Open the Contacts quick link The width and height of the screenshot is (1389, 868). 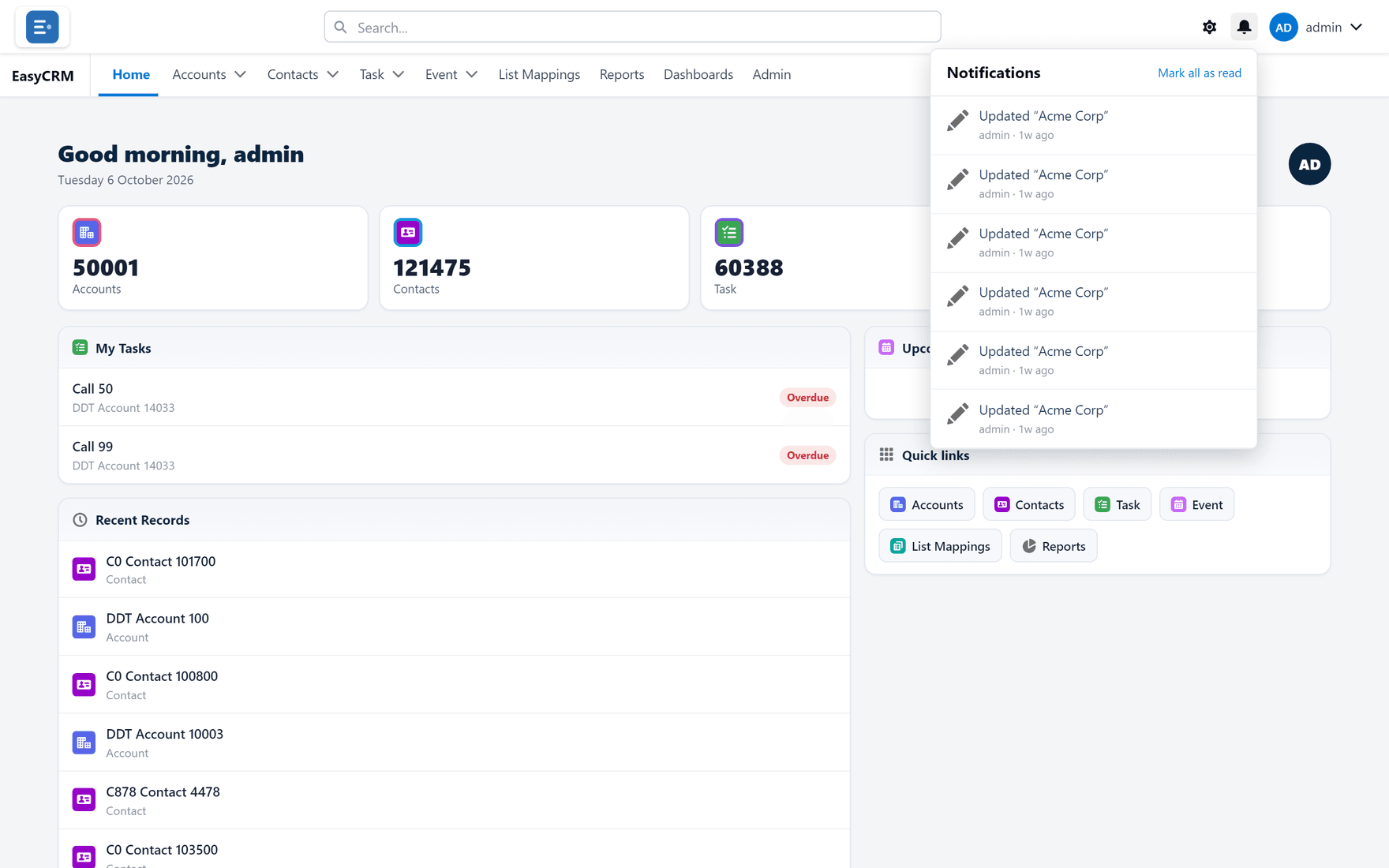tap(1029, 504)
